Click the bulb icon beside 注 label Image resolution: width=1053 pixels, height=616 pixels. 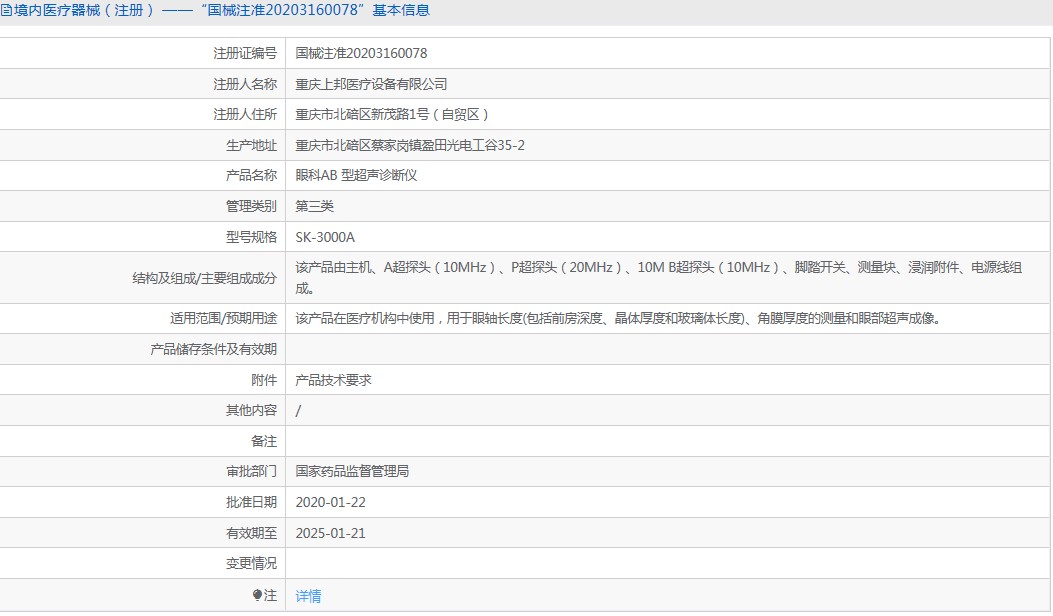257,595
